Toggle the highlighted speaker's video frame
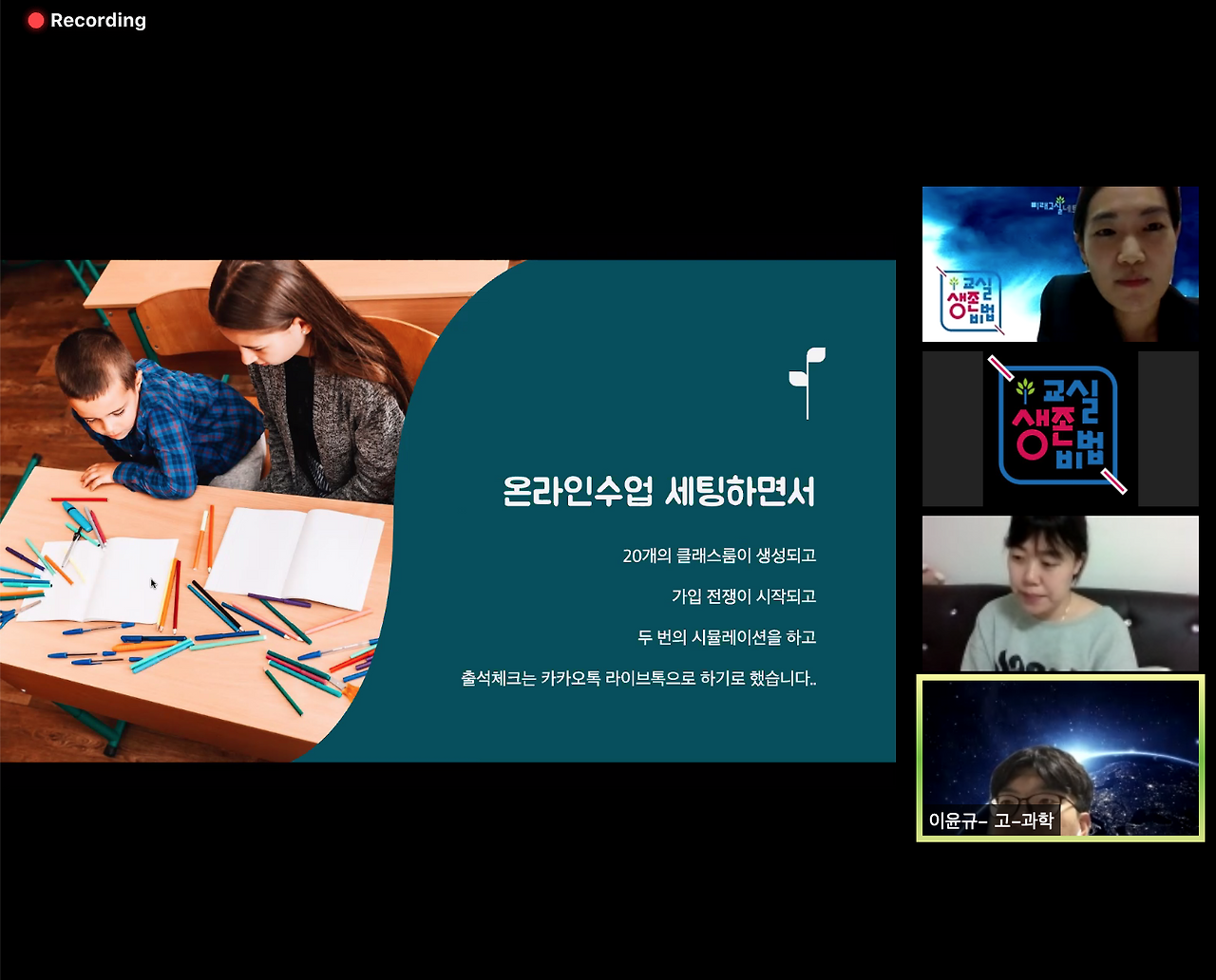This screenshot has width=1216, height=980. coord(1061,759)
